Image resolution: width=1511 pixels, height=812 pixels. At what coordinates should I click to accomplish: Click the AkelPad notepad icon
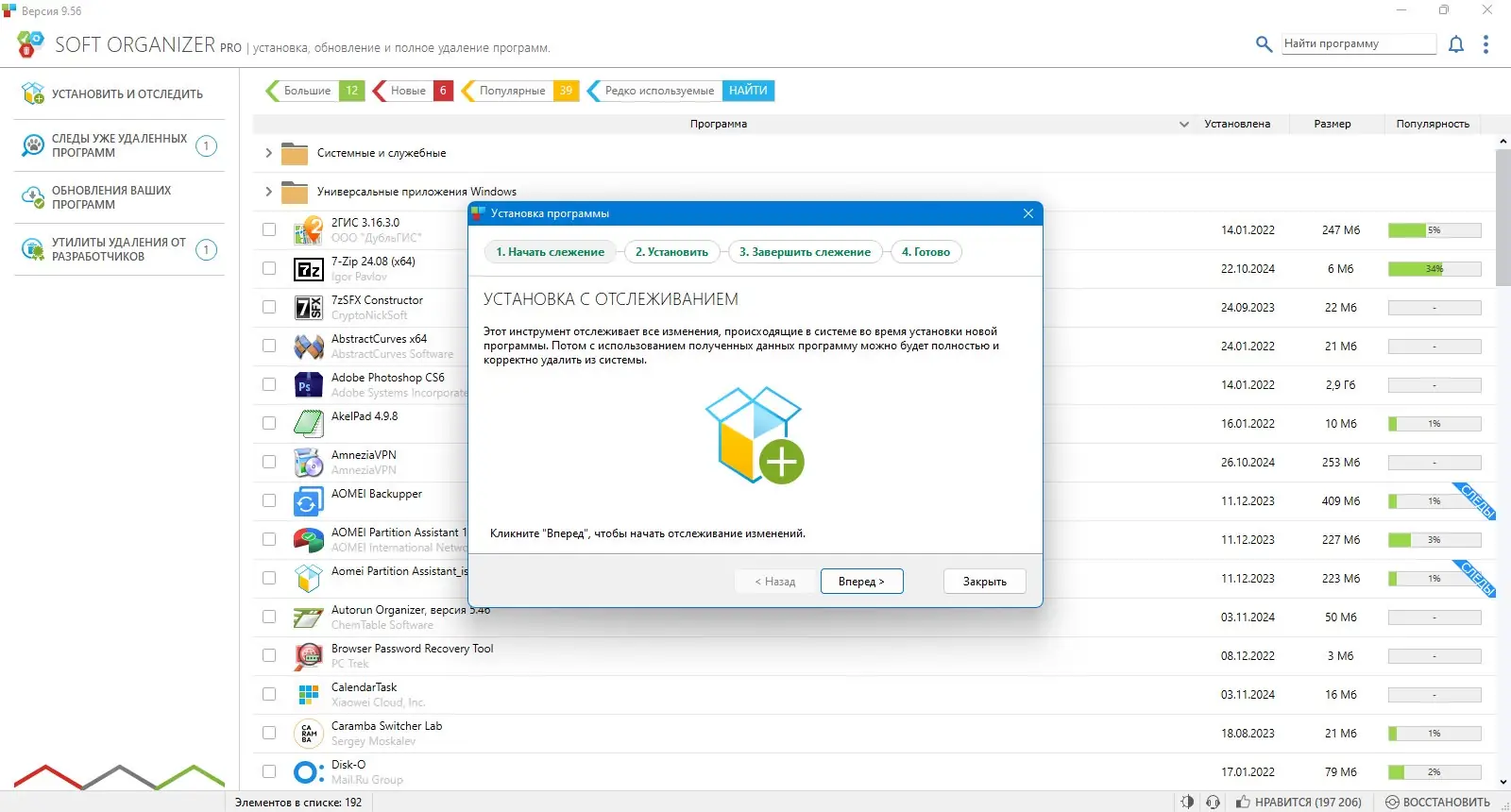pyautogui.click(x=308, y=424)
